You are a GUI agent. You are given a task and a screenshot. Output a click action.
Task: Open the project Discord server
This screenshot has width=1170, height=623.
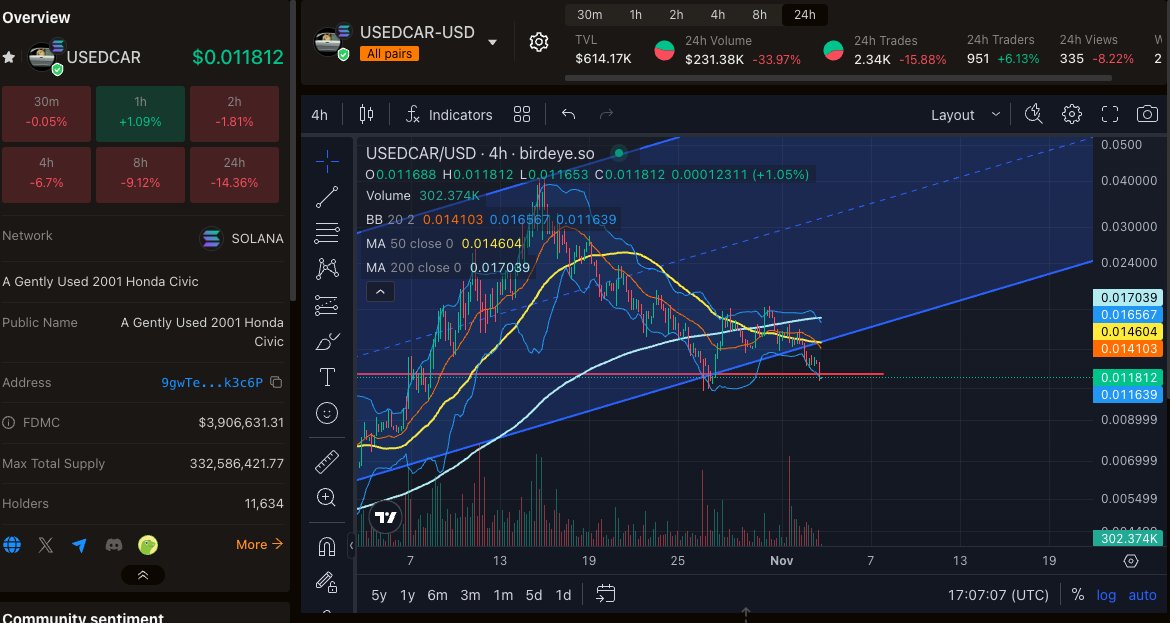click(113, 545)
